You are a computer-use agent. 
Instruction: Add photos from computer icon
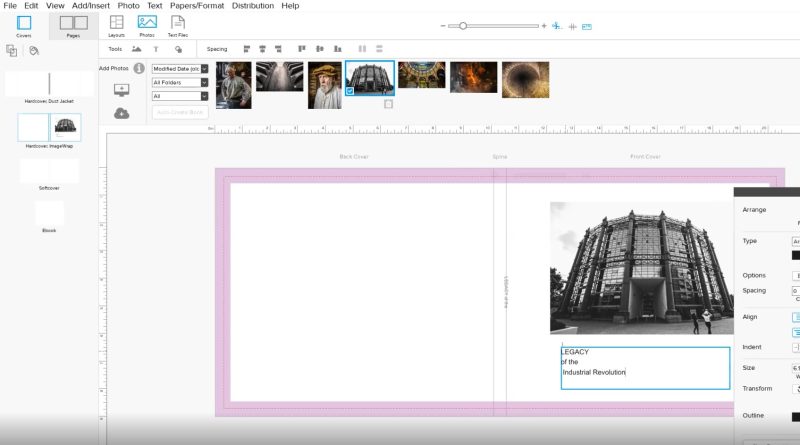[122, 90]
